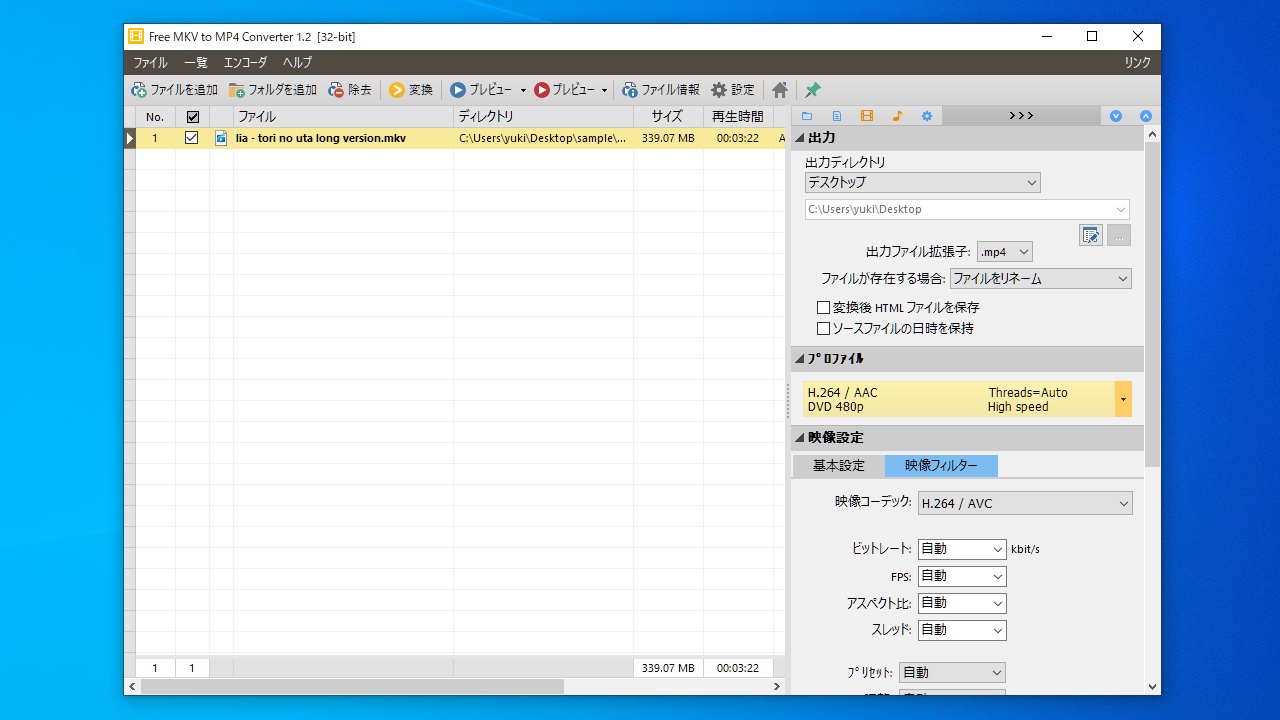Jump to profile section via document icon
Screen dimensions: 1280x720
(837, 116)
